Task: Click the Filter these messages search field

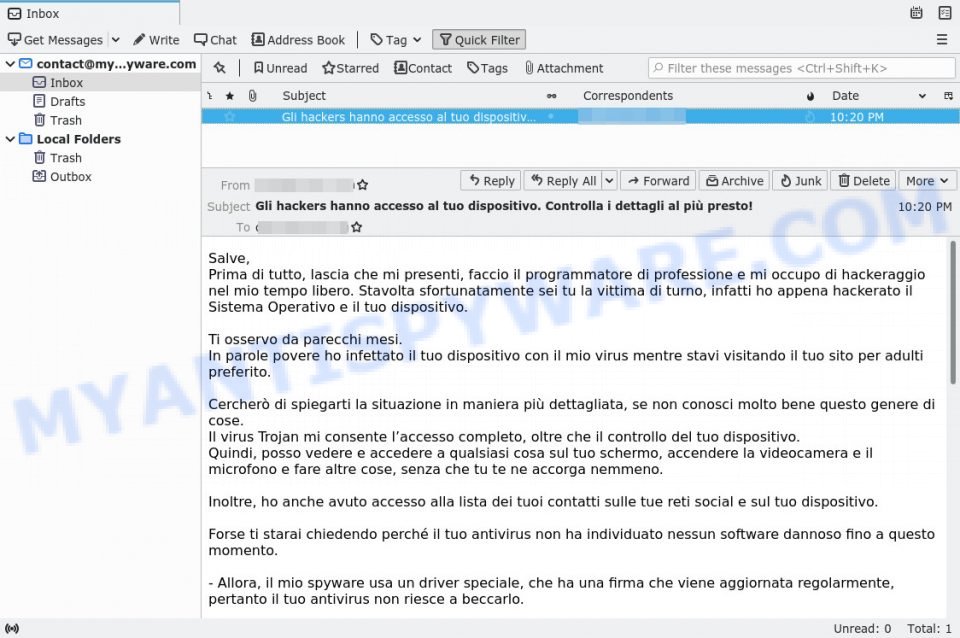Action: pyautogui.click(x=801, y=68)
